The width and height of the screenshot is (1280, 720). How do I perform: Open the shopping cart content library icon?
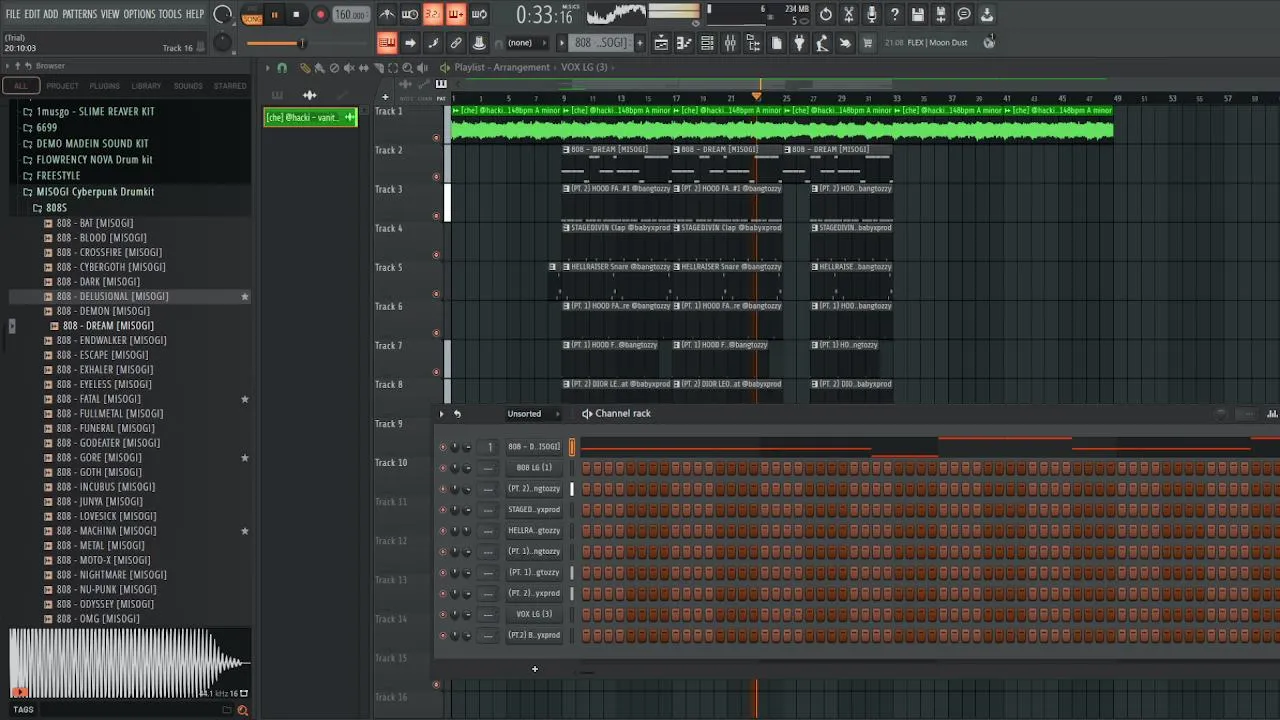tap(867, 43)
